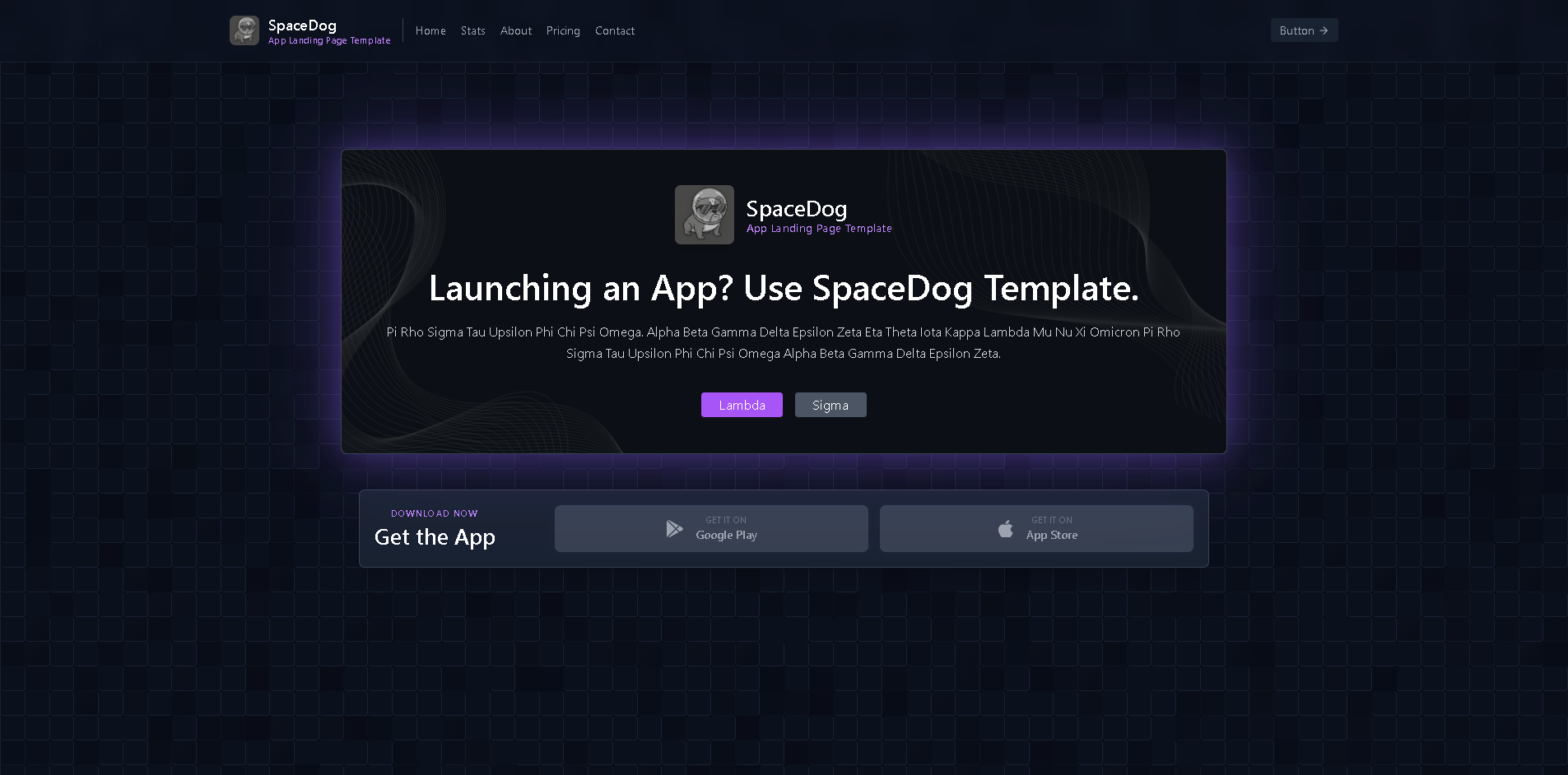Click the hero headline about SpaceDog Template
Screen dimensions: 1568x775
(x=784, y=289)
